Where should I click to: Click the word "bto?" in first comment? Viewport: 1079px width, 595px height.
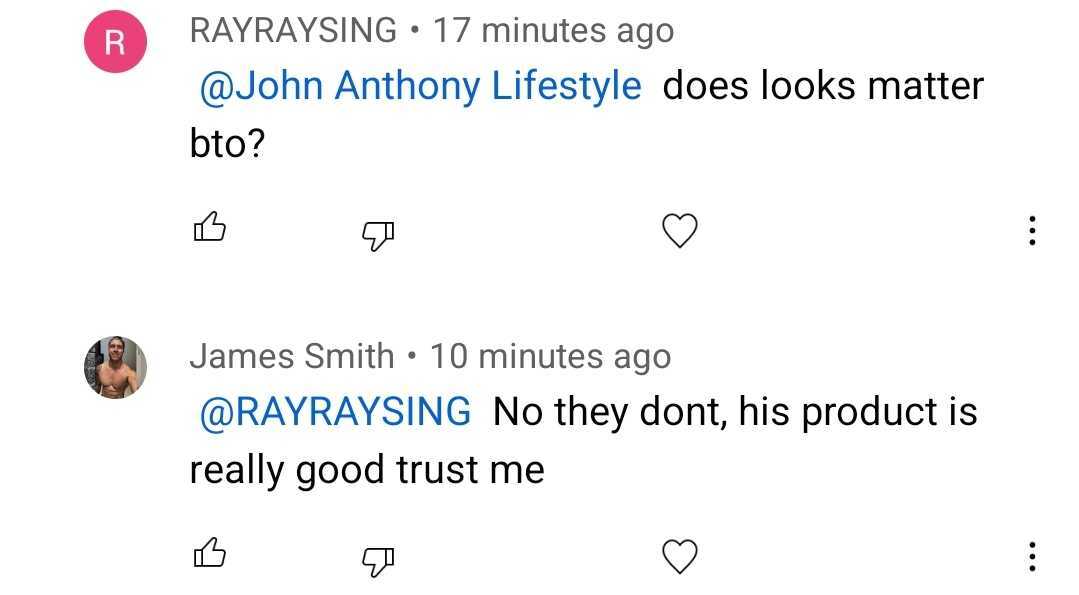pyautogui.click(x=227, y=144)
